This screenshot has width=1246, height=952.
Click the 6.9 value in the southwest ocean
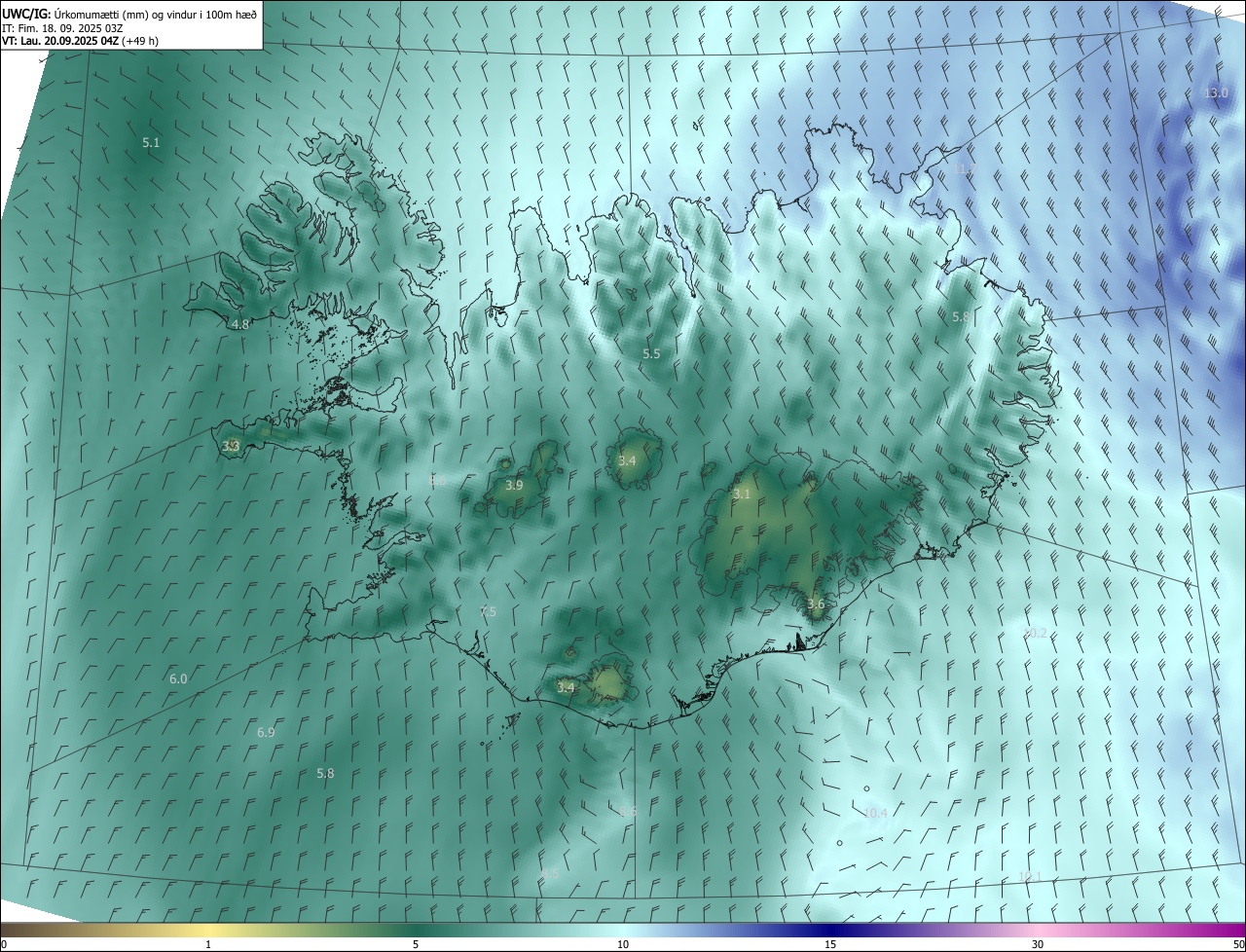click(266, 732)
